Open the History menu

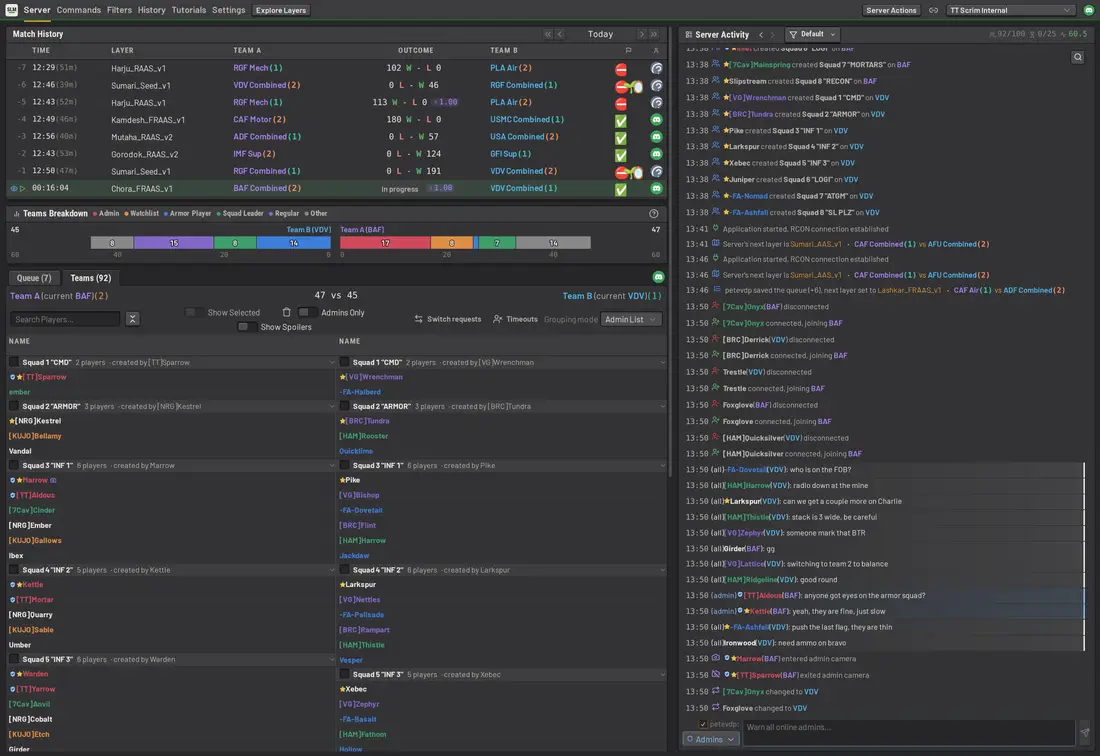(152, 10)
